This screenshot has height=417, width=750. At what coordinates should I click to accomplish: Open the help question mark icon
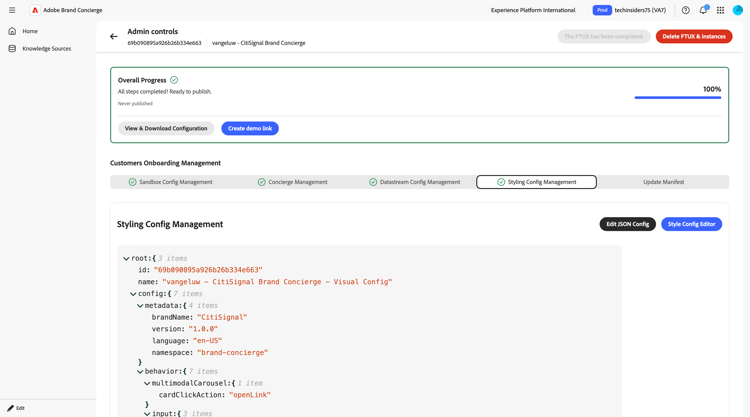click(685, 10)
